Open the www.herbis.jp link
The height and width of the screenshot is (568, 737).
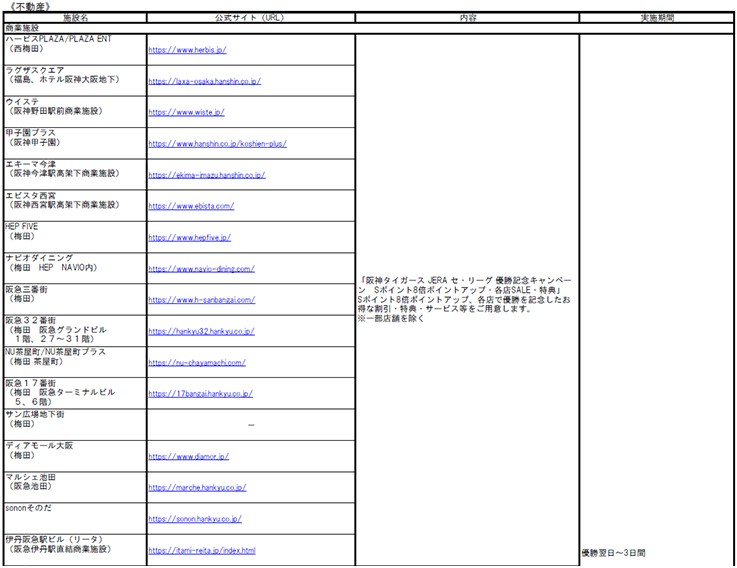[x=188, y=50]
